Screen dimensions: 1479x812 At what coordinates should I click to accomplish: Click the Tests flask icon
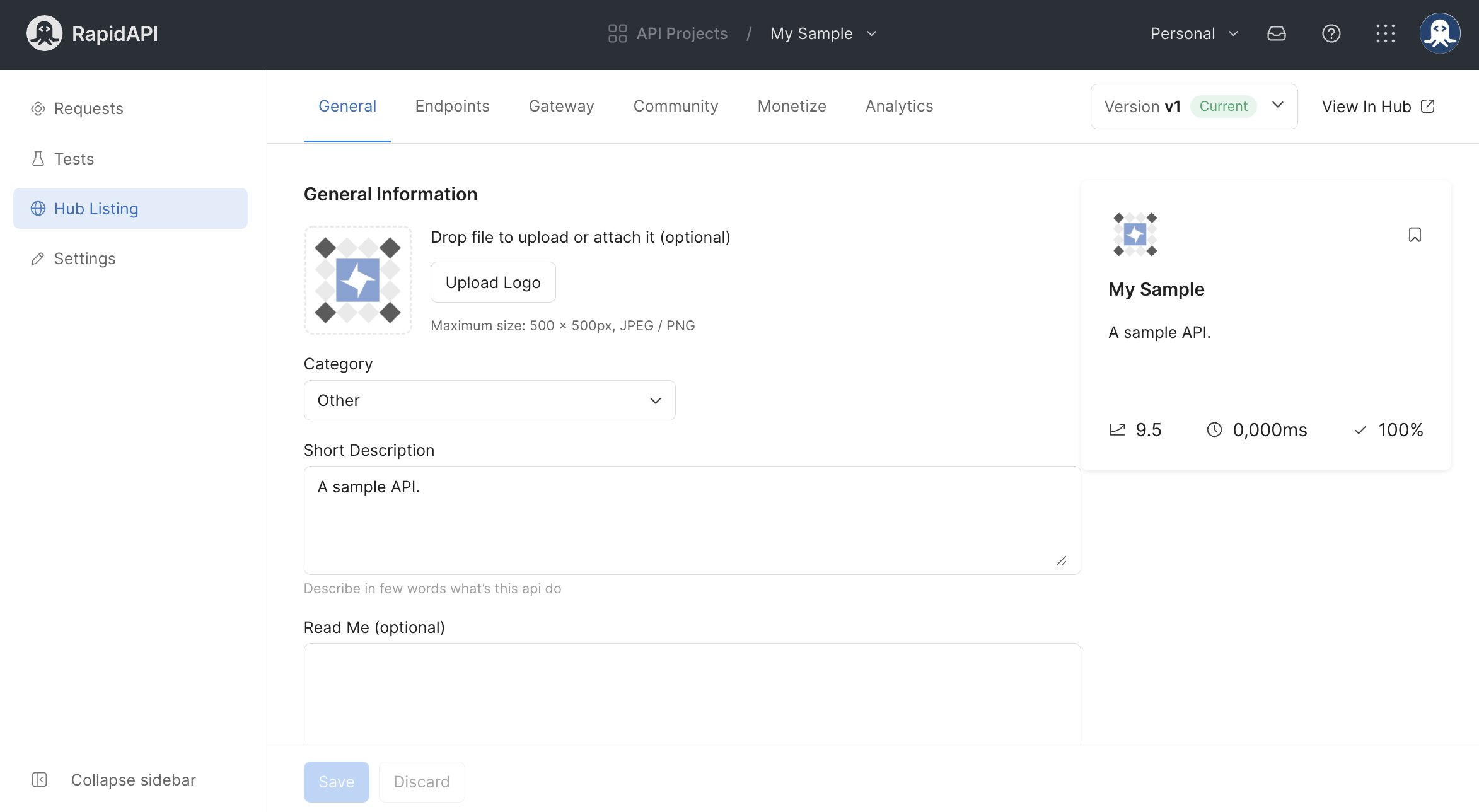[38, 159]
